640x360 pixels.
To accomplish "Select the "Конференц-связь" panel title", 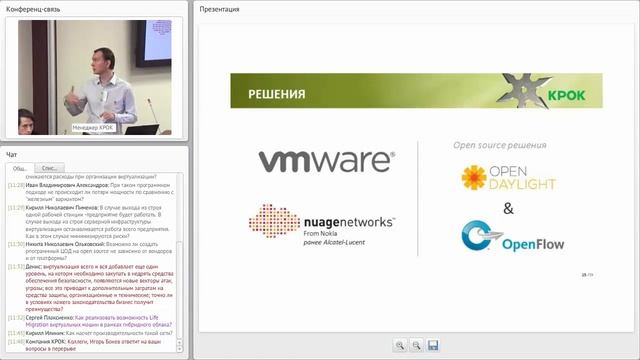I will (33, 9).
